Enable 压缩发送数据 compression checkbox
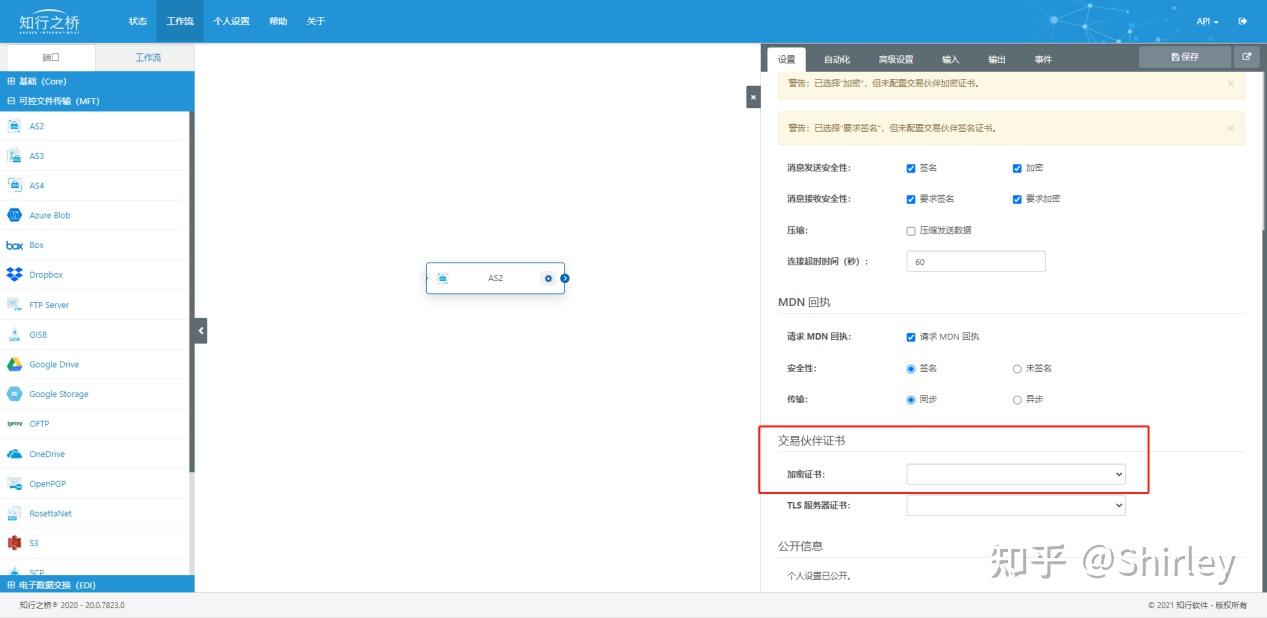 tap(911, 230)
